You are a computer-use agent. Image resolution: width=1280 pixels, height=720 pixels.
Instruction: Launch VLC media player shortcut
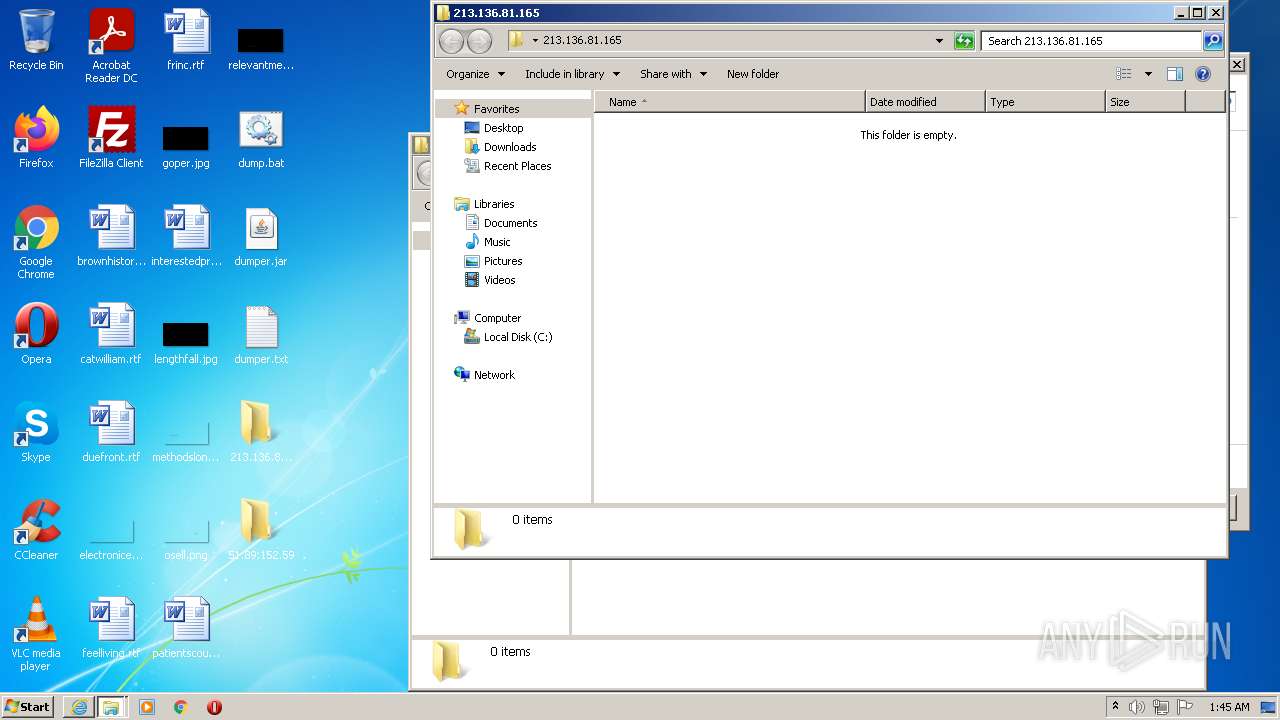[x=36, y=634]
